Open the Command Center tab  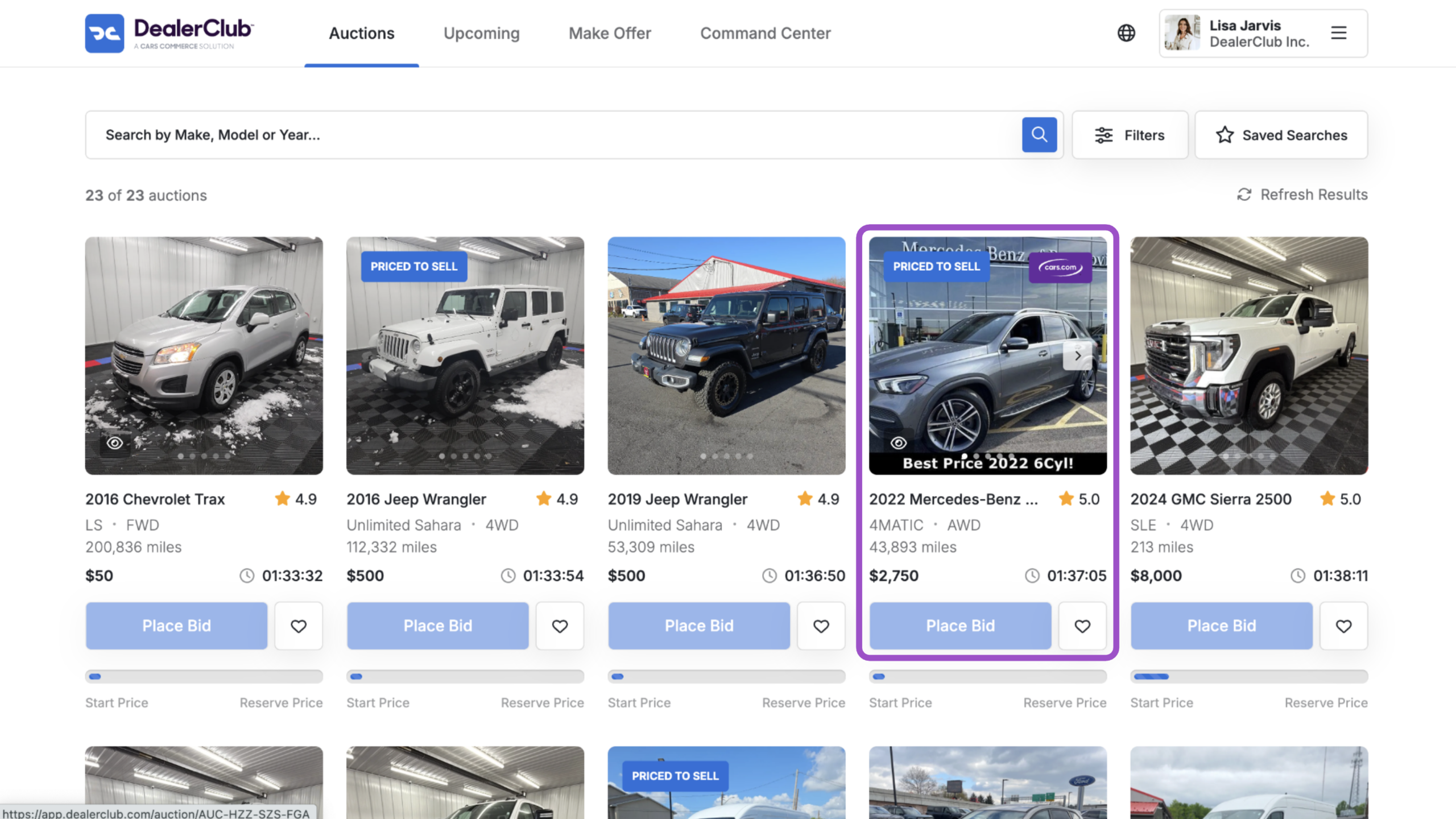(x=765, y=34)
